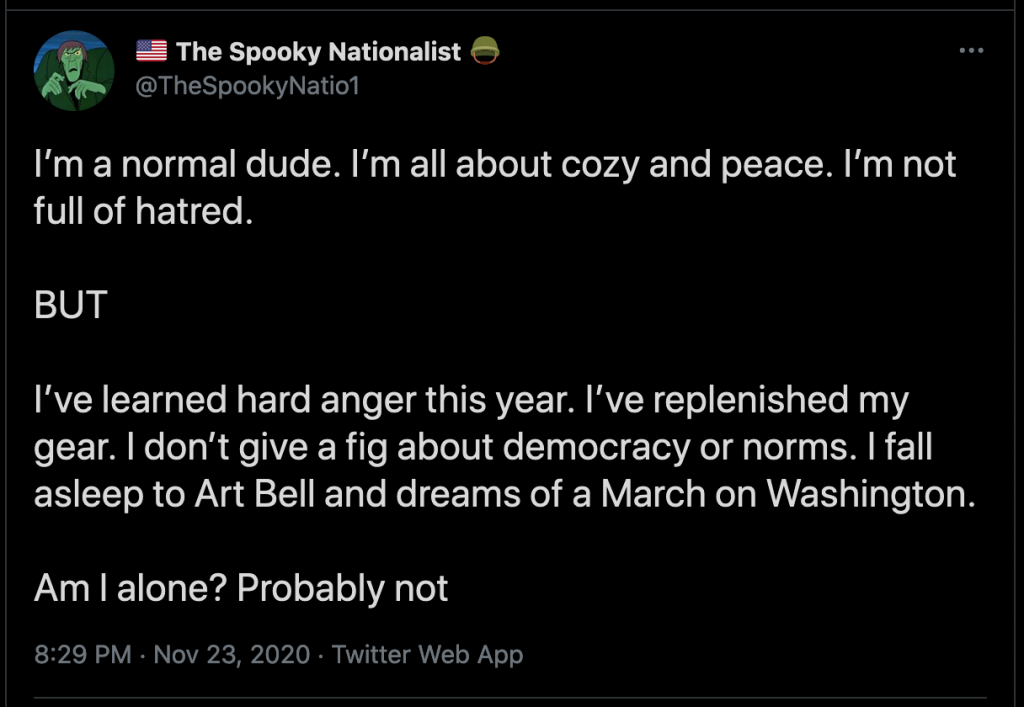Click the 8:29 PM timestamp
Image resolution: width=1024 pixels, height=707 pixels.
pyautogui.click(x=83, y=654)
